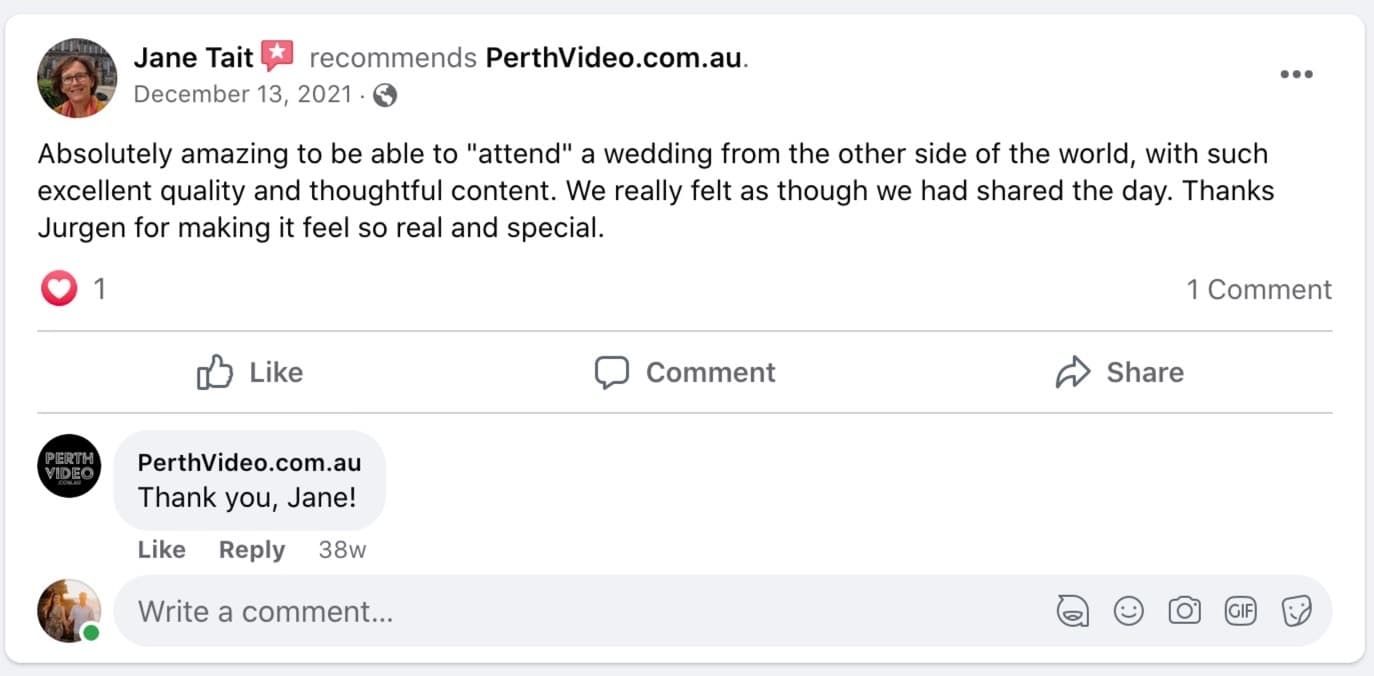This screenshot has height=676, width=1374.
Task: Open the GIF picker icon
Action: click(x=1240, y=611)
